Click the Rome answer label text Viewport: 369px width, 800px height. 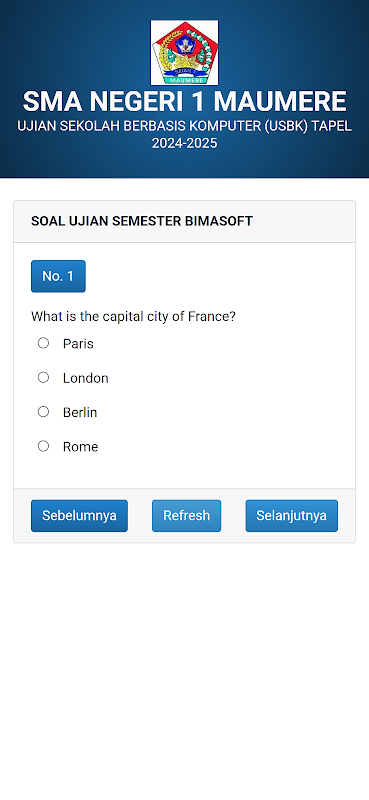tap(81, 447)
